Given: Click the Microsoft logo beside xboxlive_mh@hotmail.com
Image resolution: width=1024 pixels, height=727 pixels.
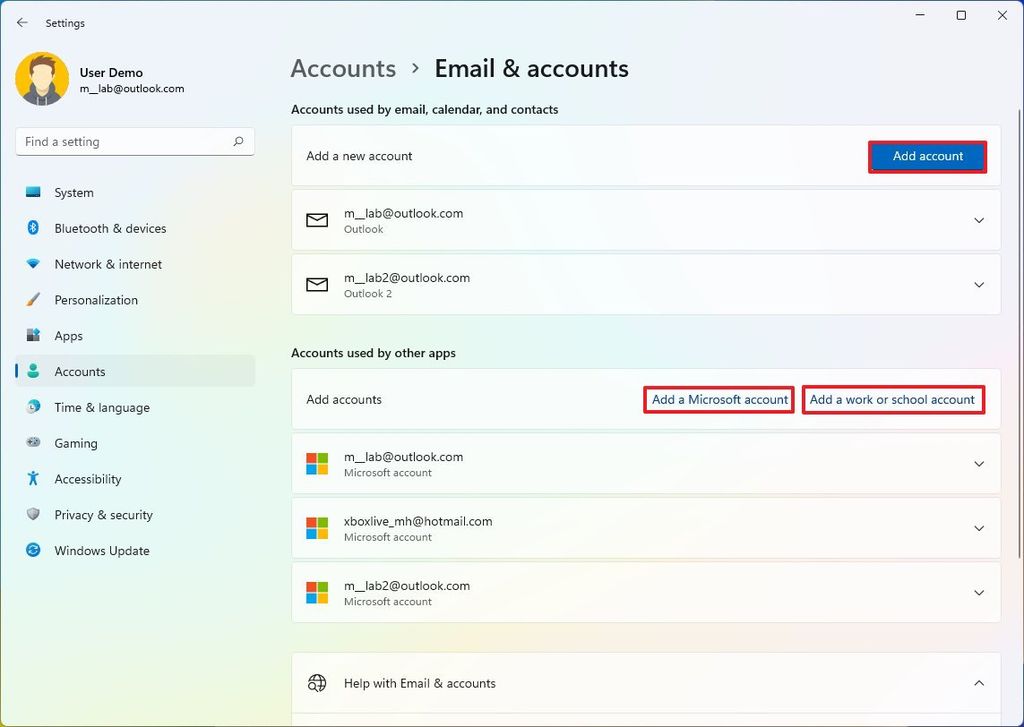Looking at the screenshot, I should (x=317, y=528).
